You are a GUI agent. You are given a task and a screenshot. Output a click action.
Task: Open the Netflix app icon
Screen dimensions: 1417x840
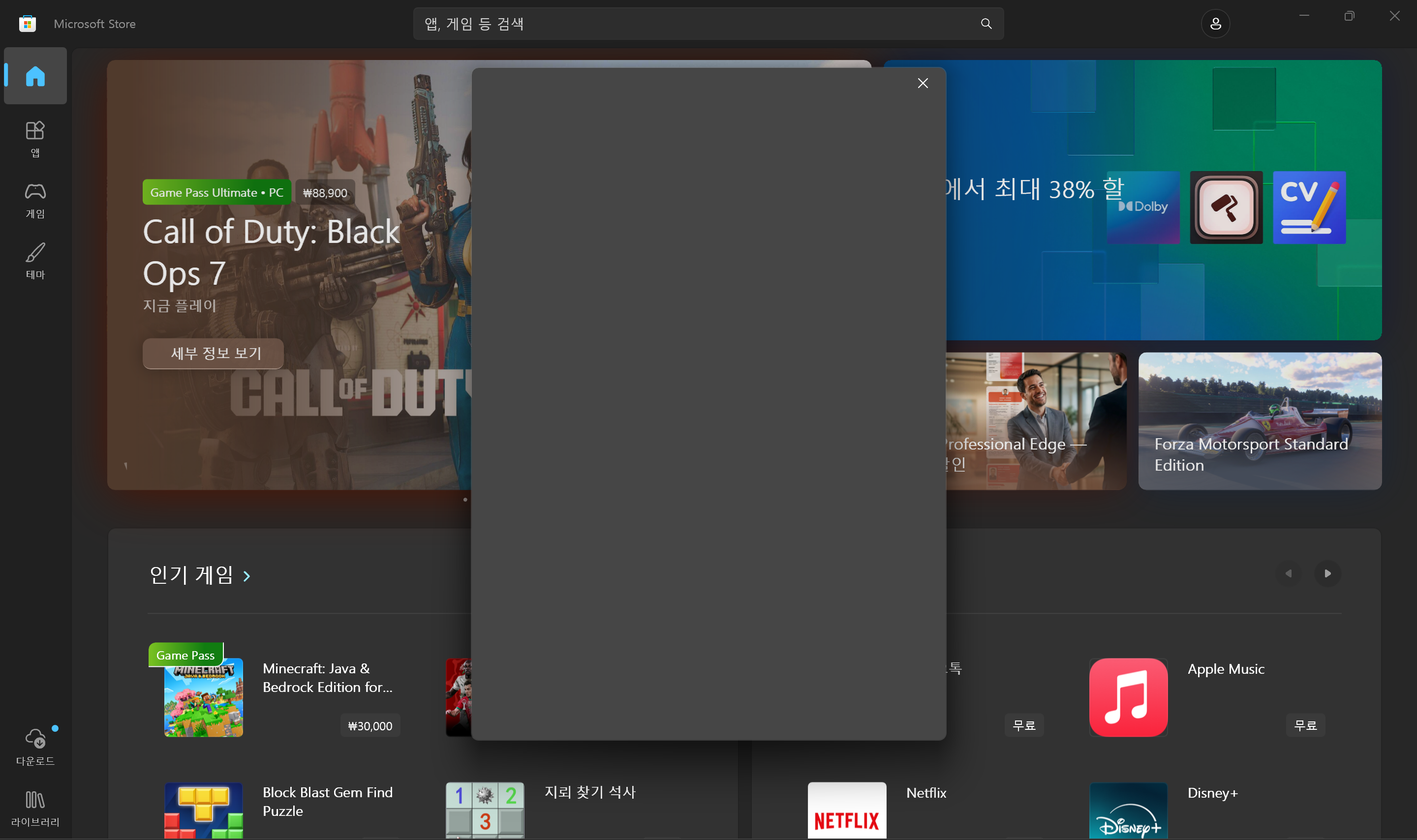pyautogui.click(x=847, y=810)
